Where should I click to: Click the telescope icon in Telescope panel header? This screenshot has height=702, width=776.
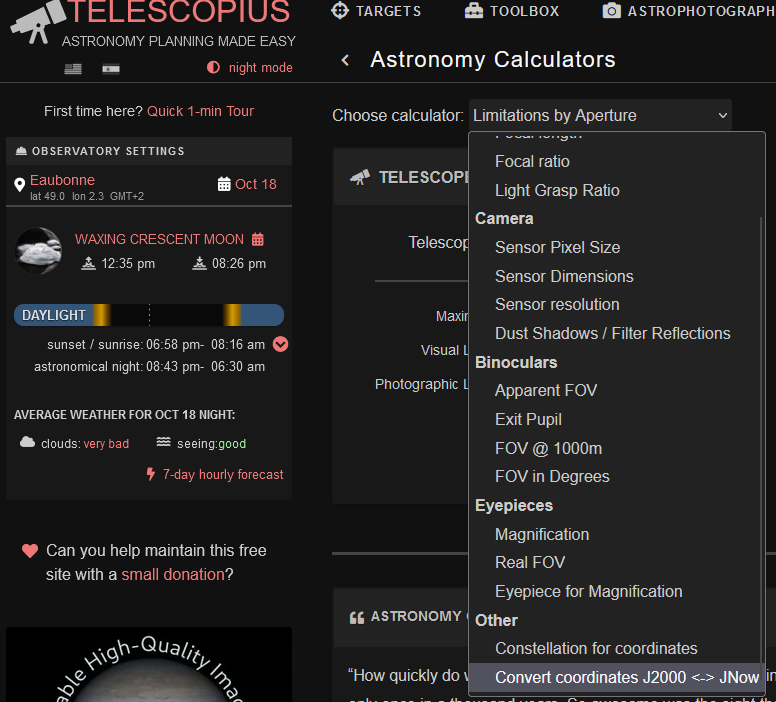click(x=360, y=177)
